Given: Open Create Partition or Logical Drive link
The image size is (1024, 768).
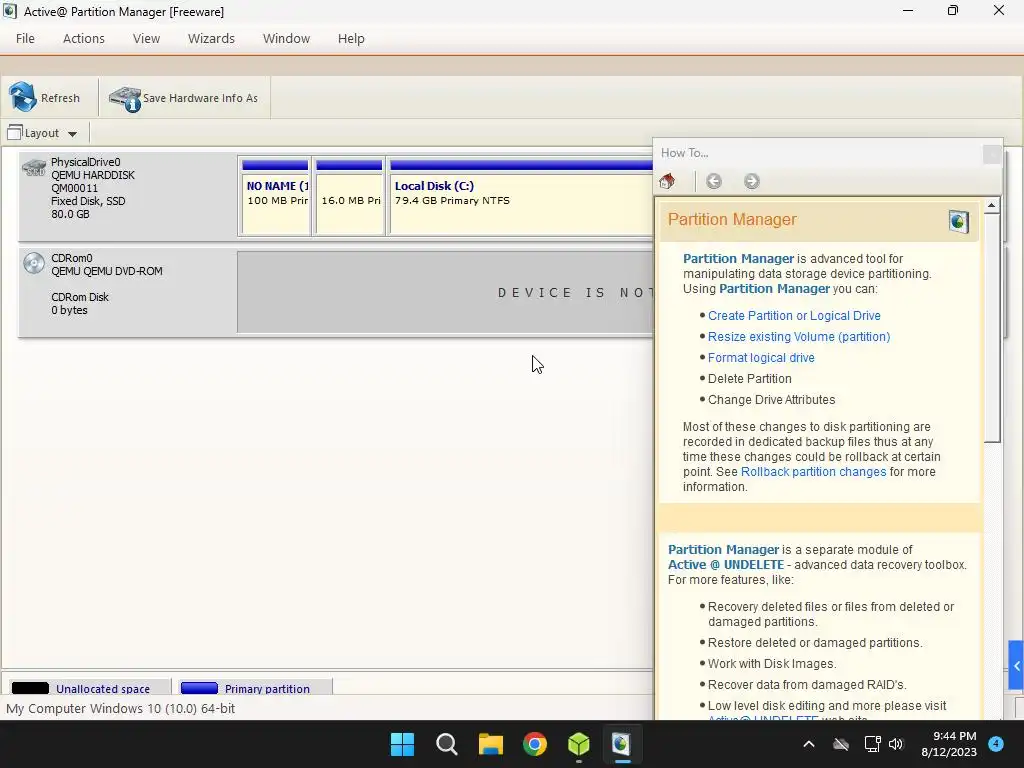Looking at the screenshot, I should pyautogui.click(x=794, y=315).
